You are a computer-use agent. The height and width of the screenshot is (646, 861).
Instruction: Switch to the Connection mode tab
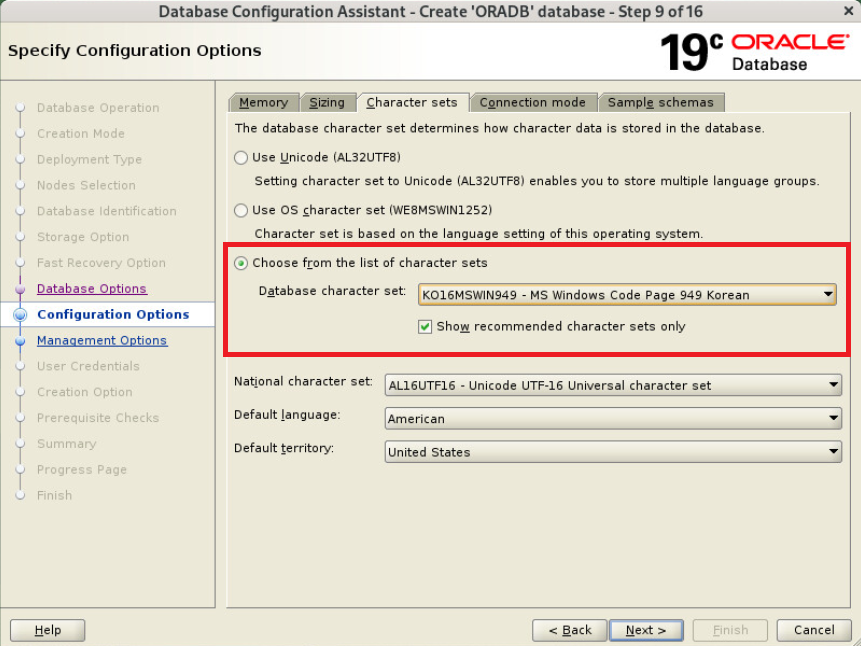533,103
